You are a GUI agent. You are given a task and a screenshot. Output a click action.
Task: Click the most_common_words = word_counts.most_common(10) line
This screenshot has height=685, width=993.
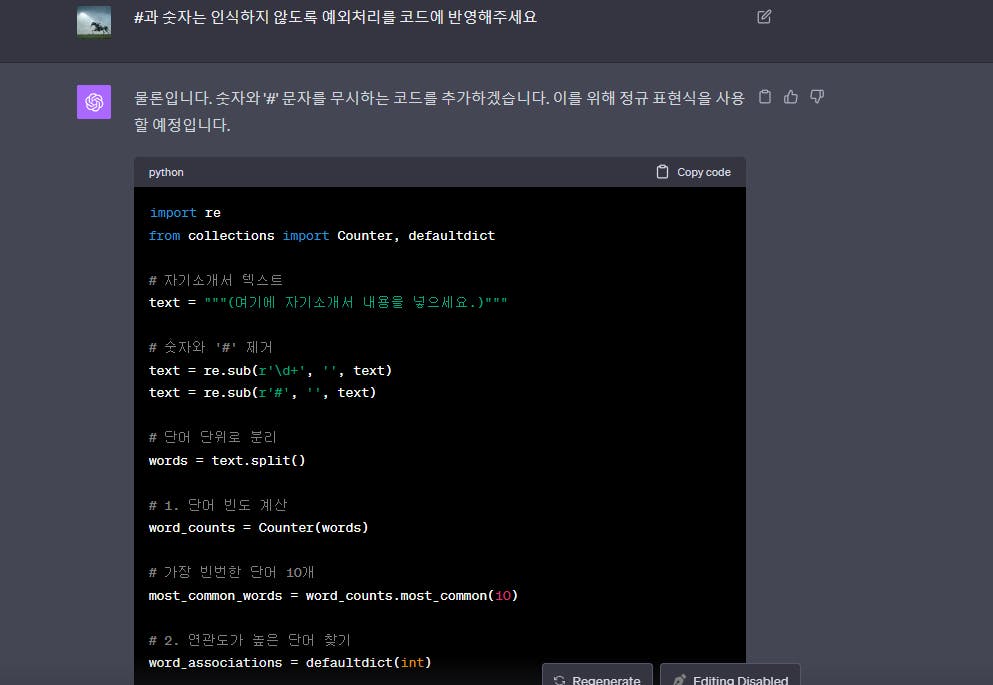[334, 596]
